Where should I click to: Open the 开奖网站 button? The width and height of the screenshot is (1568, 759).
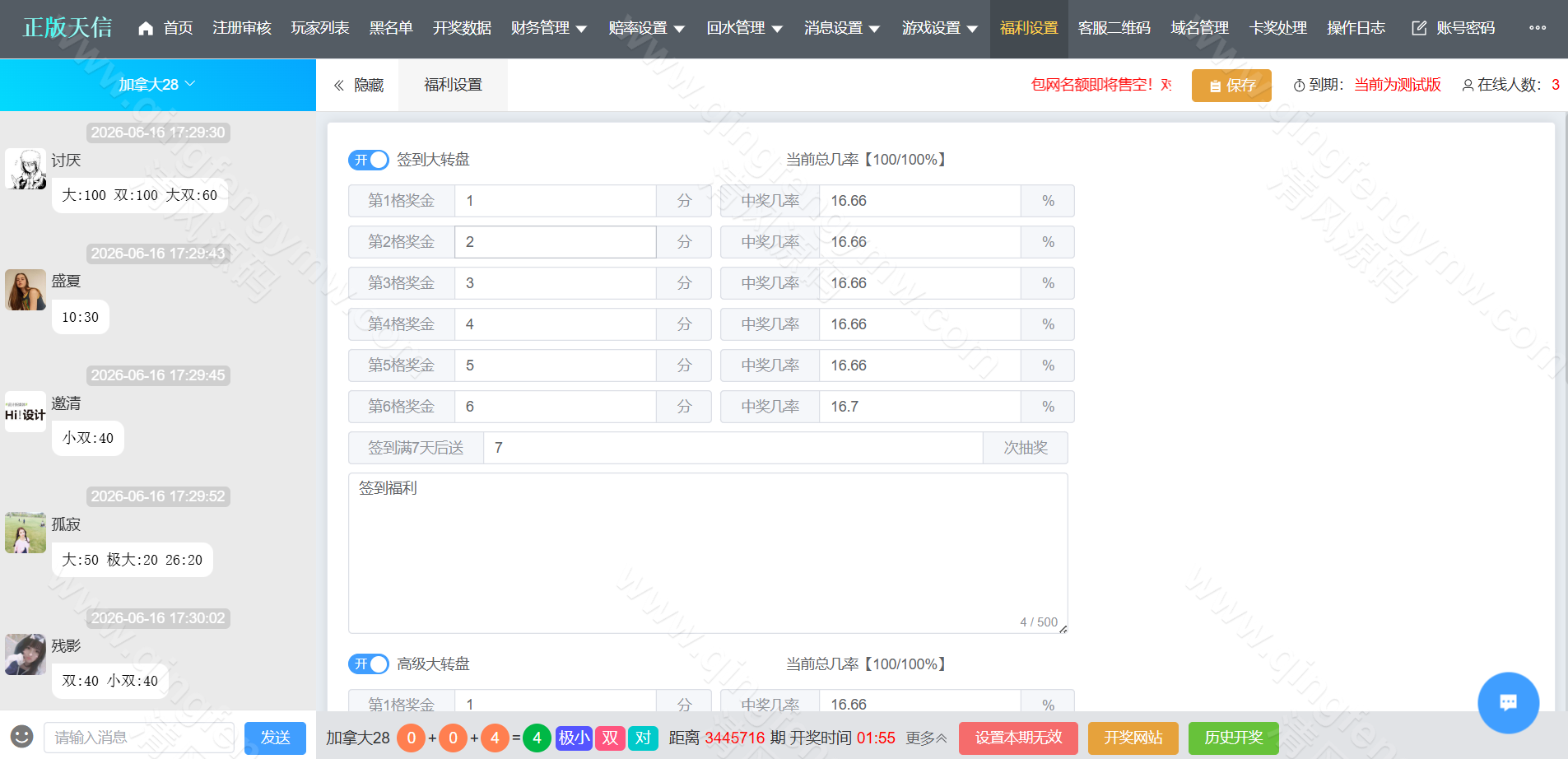click(1133, 738)
